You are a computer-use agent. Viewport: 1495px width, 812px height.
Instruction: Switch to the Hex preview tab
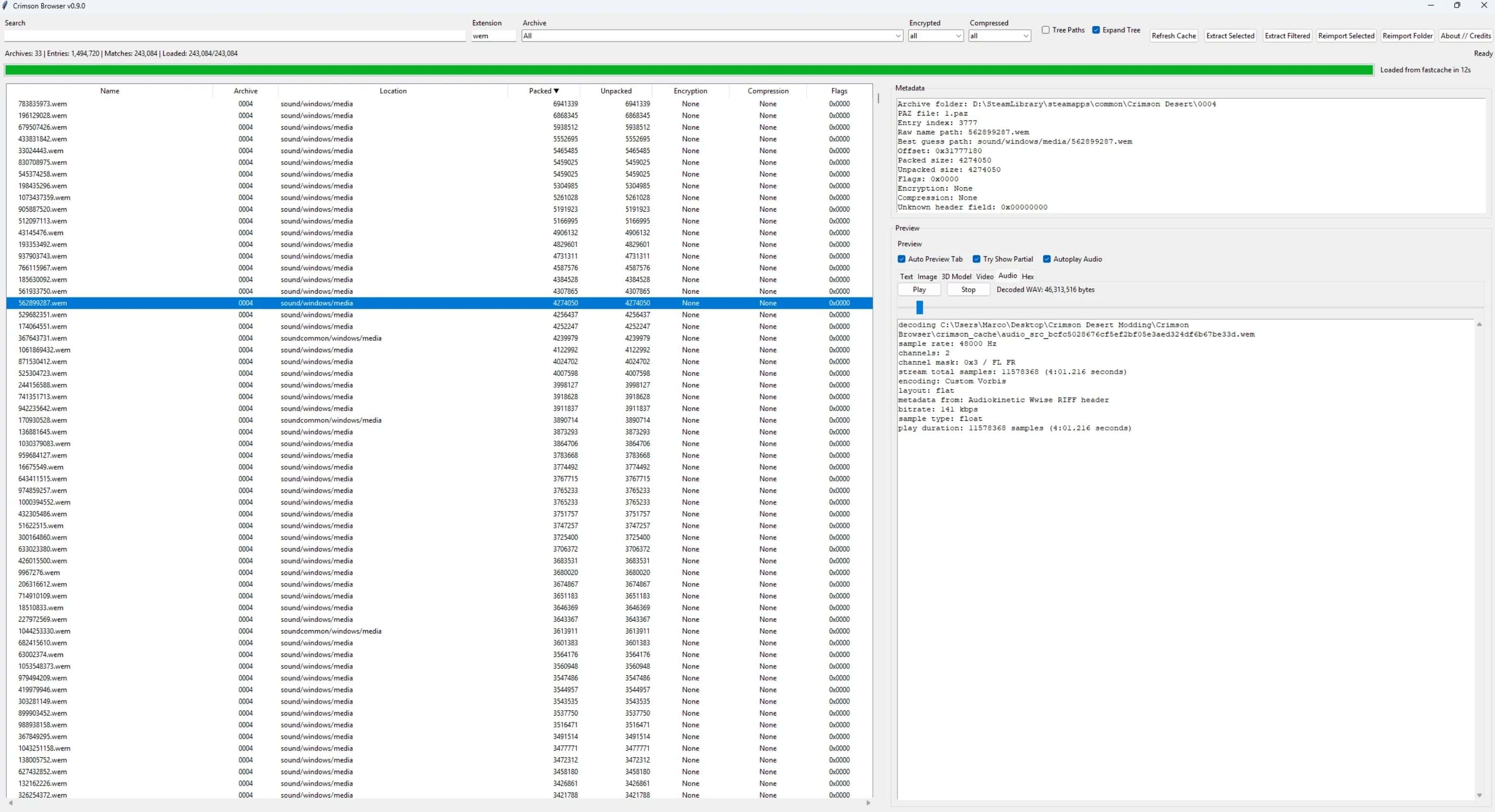point(1027,277)
